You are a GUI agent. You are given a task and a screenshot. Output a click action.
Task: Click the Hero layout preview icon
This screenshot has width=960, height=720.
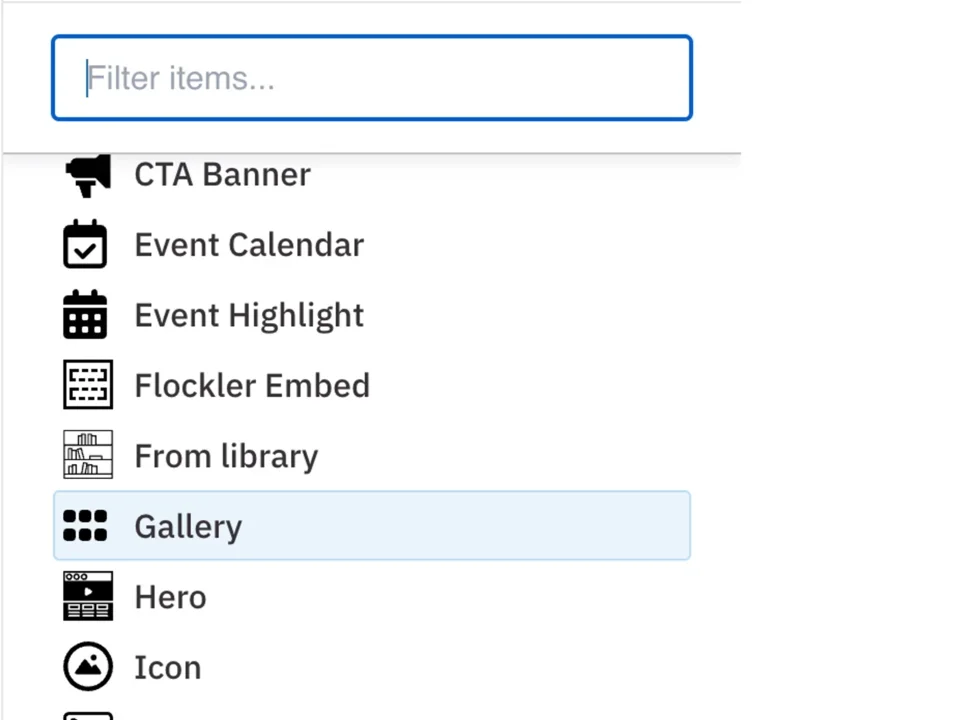(x=88, y=596)
